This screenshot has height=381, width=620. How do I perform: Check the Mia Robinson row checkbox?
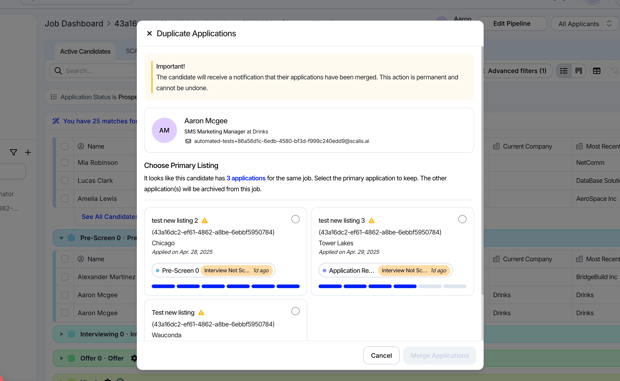point(65,162)
